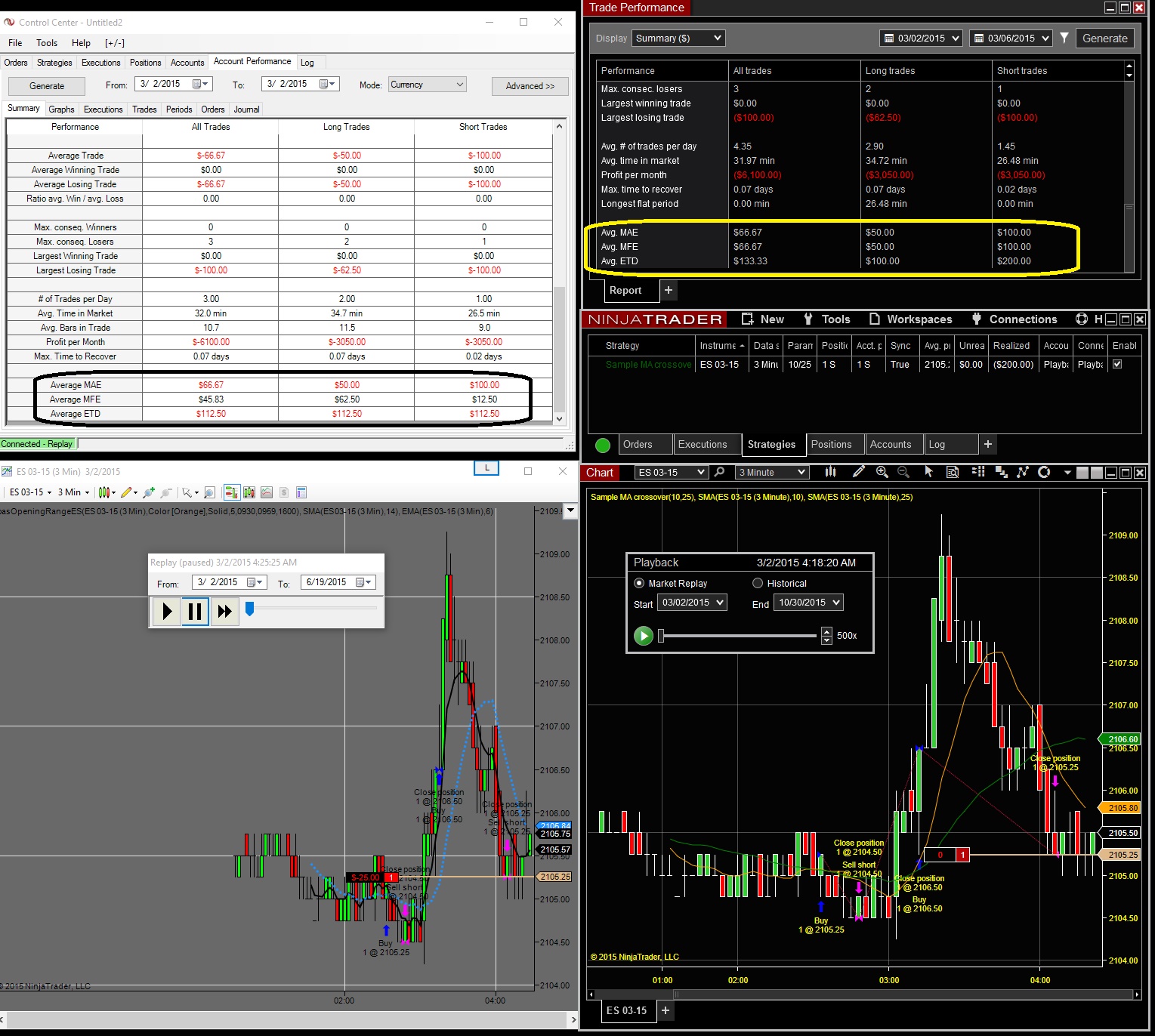Image resolution: width=1155 pixels, height=1036 pixels.
Task: Open the Journal sub-tab in Control Center
Action: pos(247,109)
